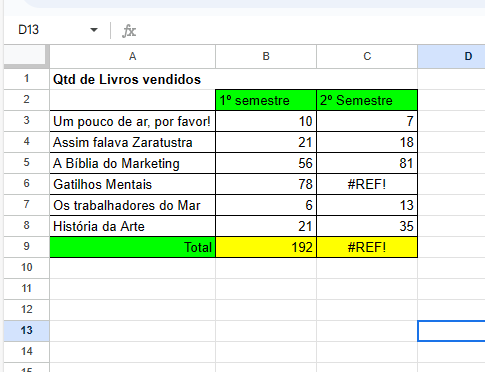Viewport: 485px width, 372px height.
Task: Open the Name box dropdown arrow
Action: coord(94,30)
